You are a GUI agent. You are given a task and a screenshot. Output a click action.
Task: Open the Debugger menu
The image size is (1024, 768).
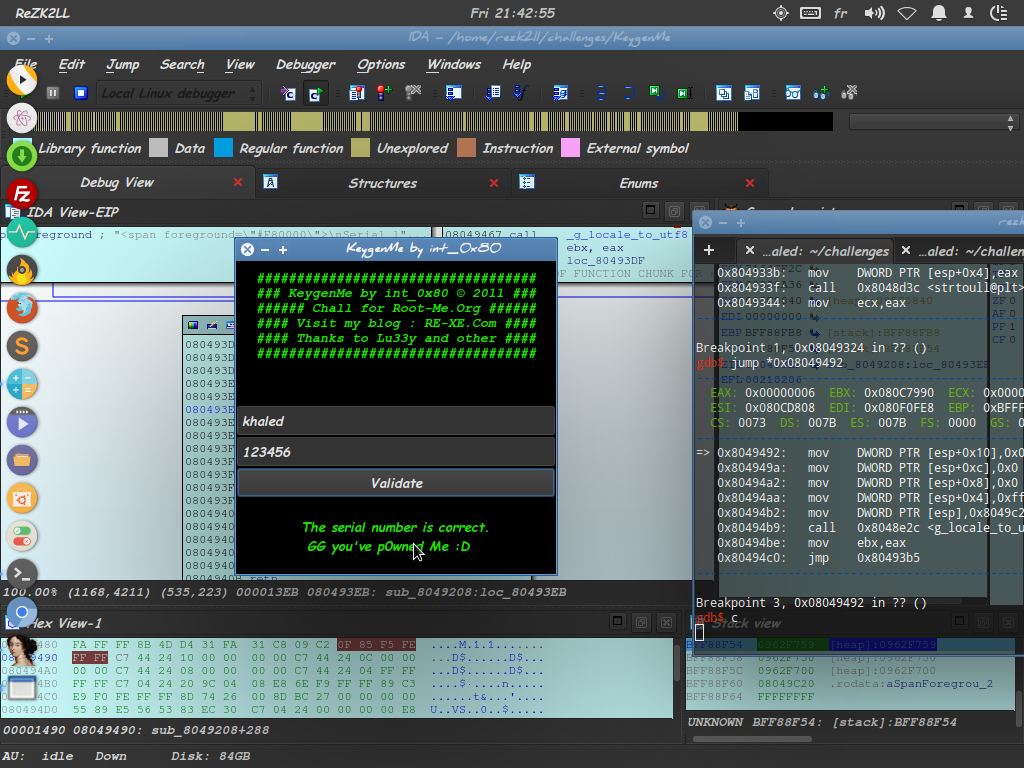pyautogui.click(x=306, y=65)
